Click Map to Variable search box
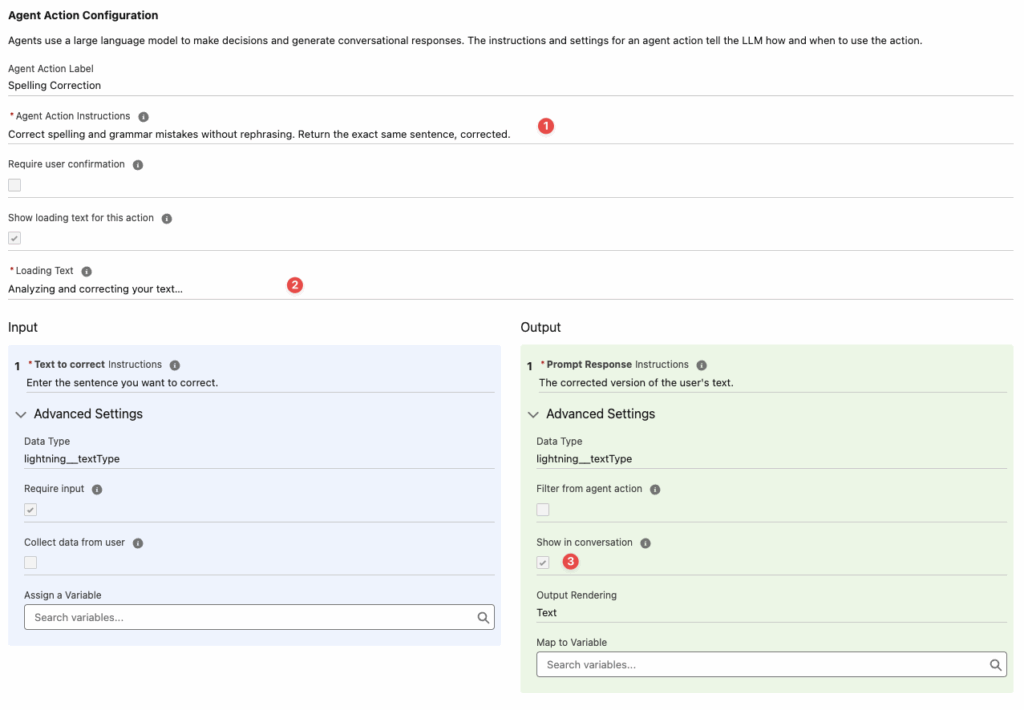Image resolution: width=1024 pixels, height=710 pixels. 771,665
